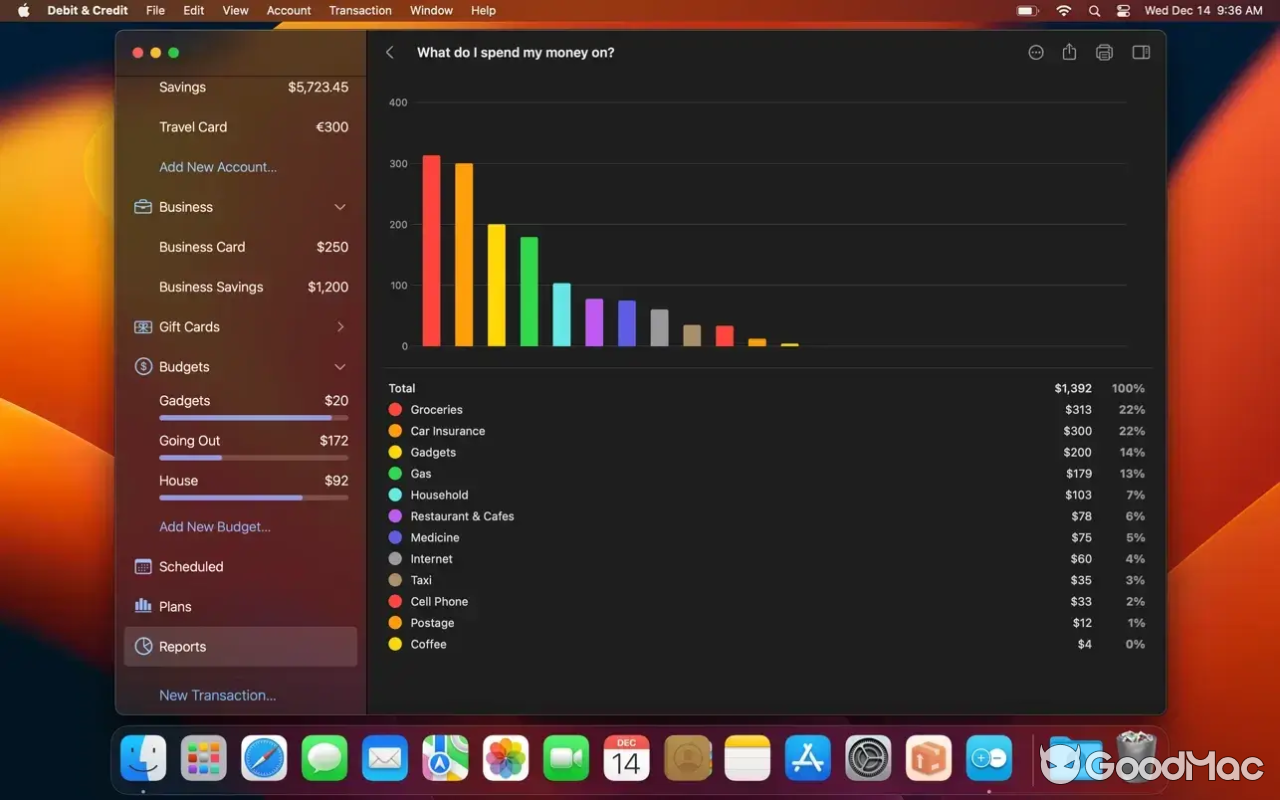
Task: Expand Gift Cards using its right chevron
Action: coord(339,327)
